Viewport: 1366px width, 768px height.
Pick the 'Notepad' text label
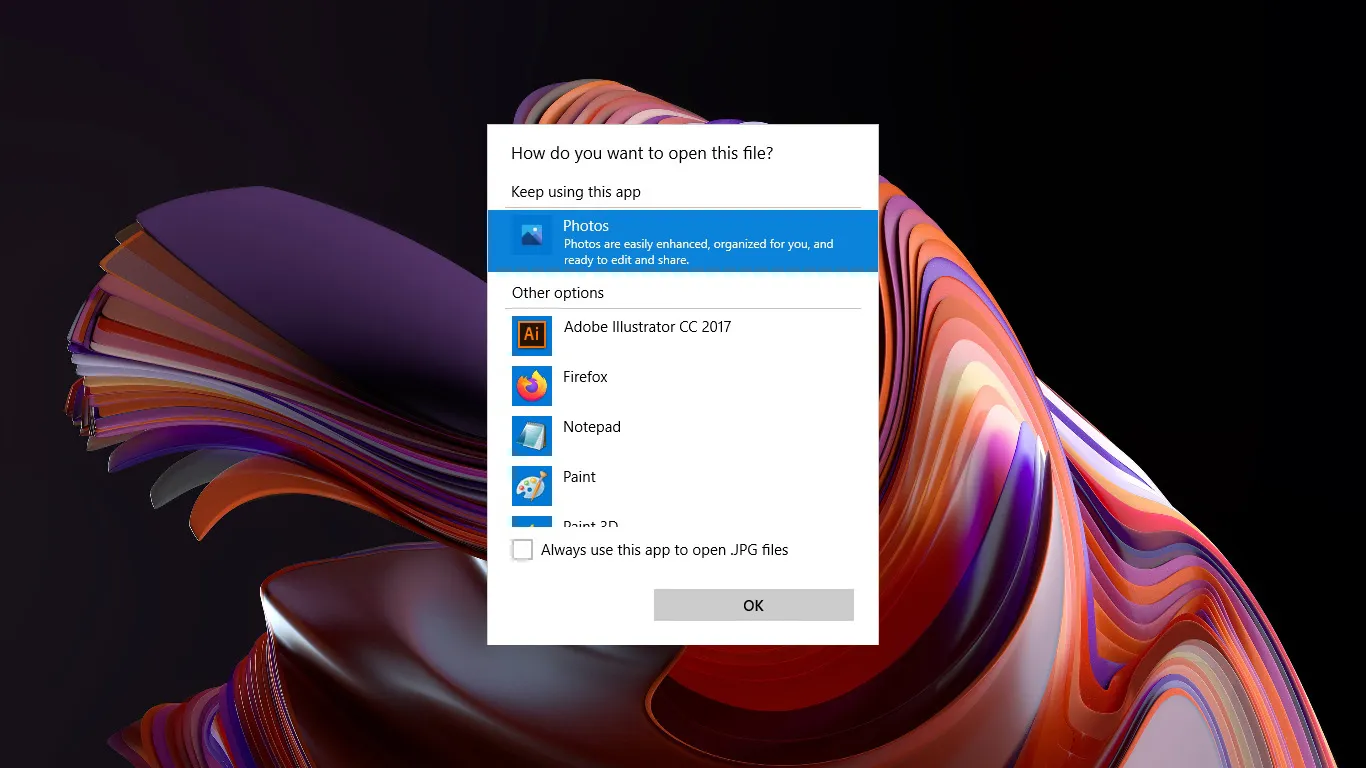pos(591,427)
